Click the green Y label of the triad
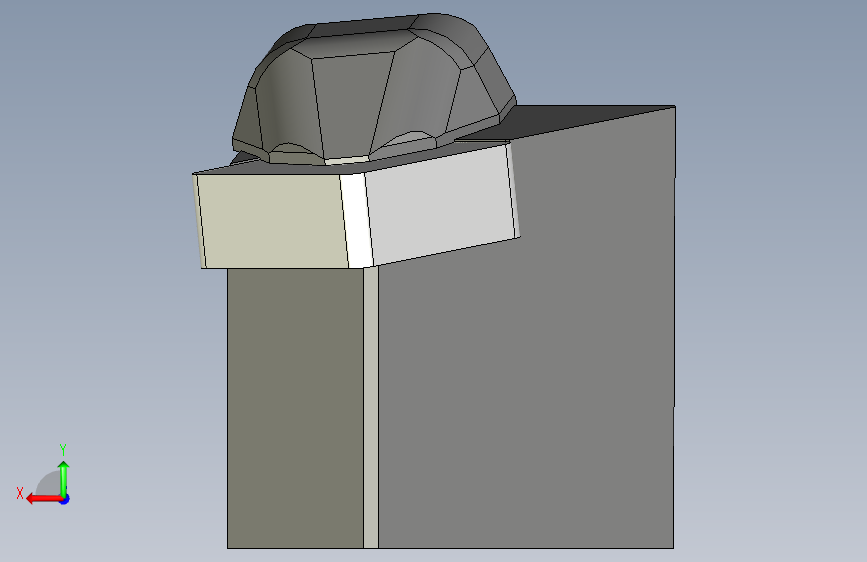Image resolution: width=867 pixels, height=562 pixels. 63,449
